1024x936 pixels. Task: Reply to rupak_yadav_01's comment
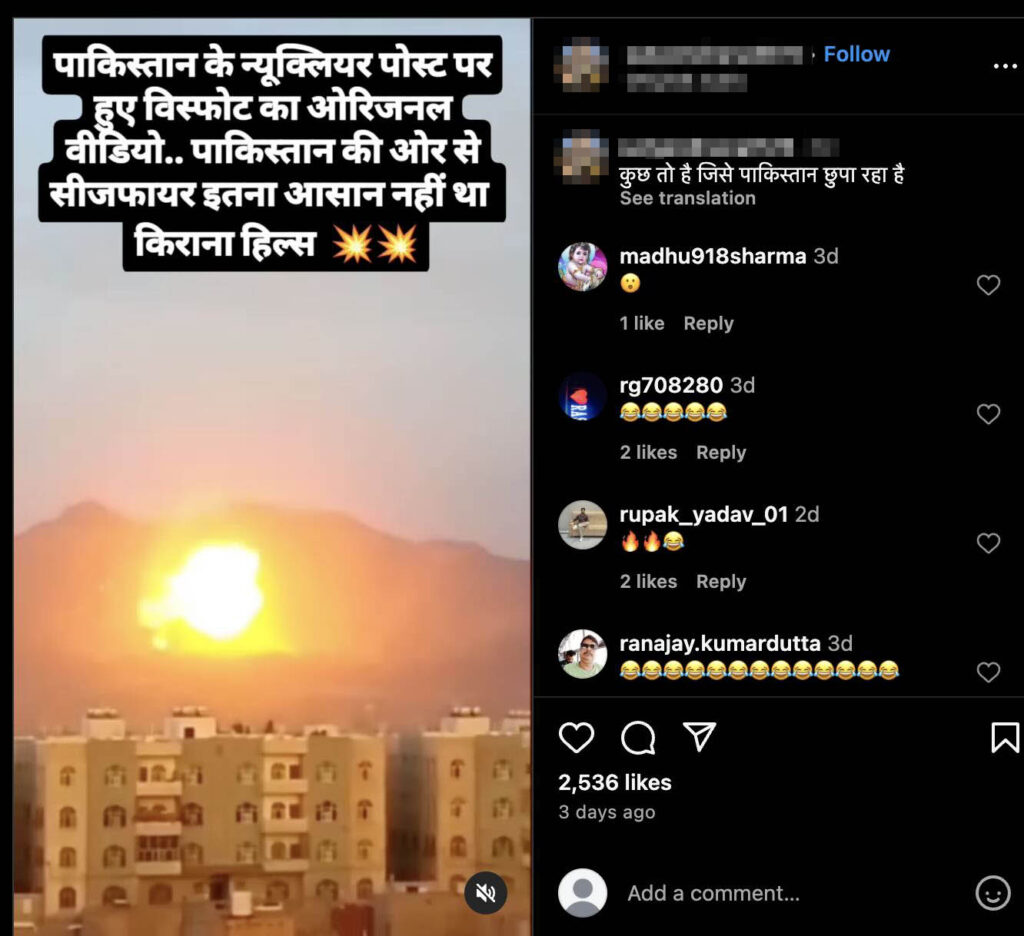coord(721,581)
